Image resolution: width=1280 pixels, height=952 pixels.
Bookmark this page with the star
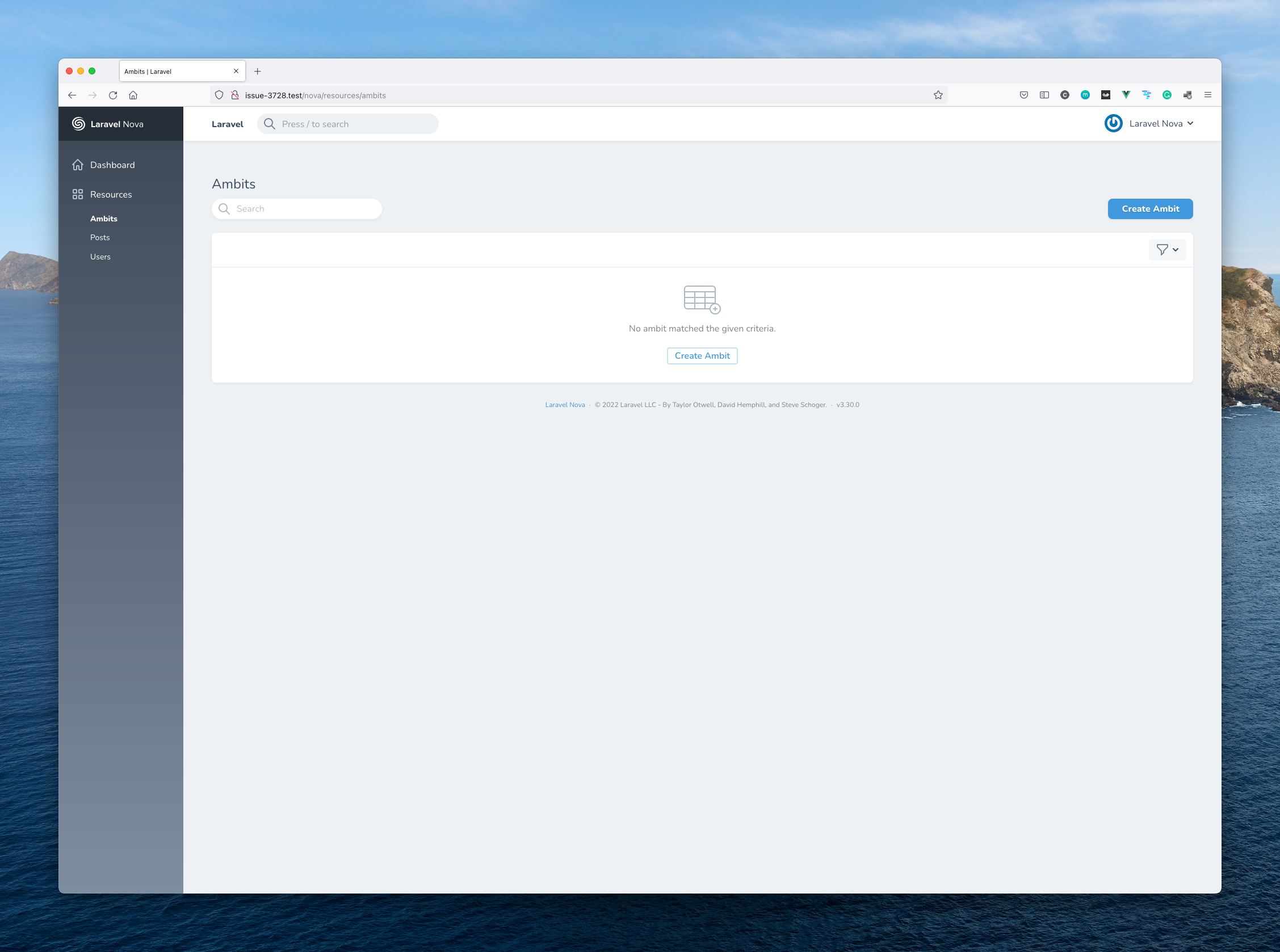[x=938, y=95]
